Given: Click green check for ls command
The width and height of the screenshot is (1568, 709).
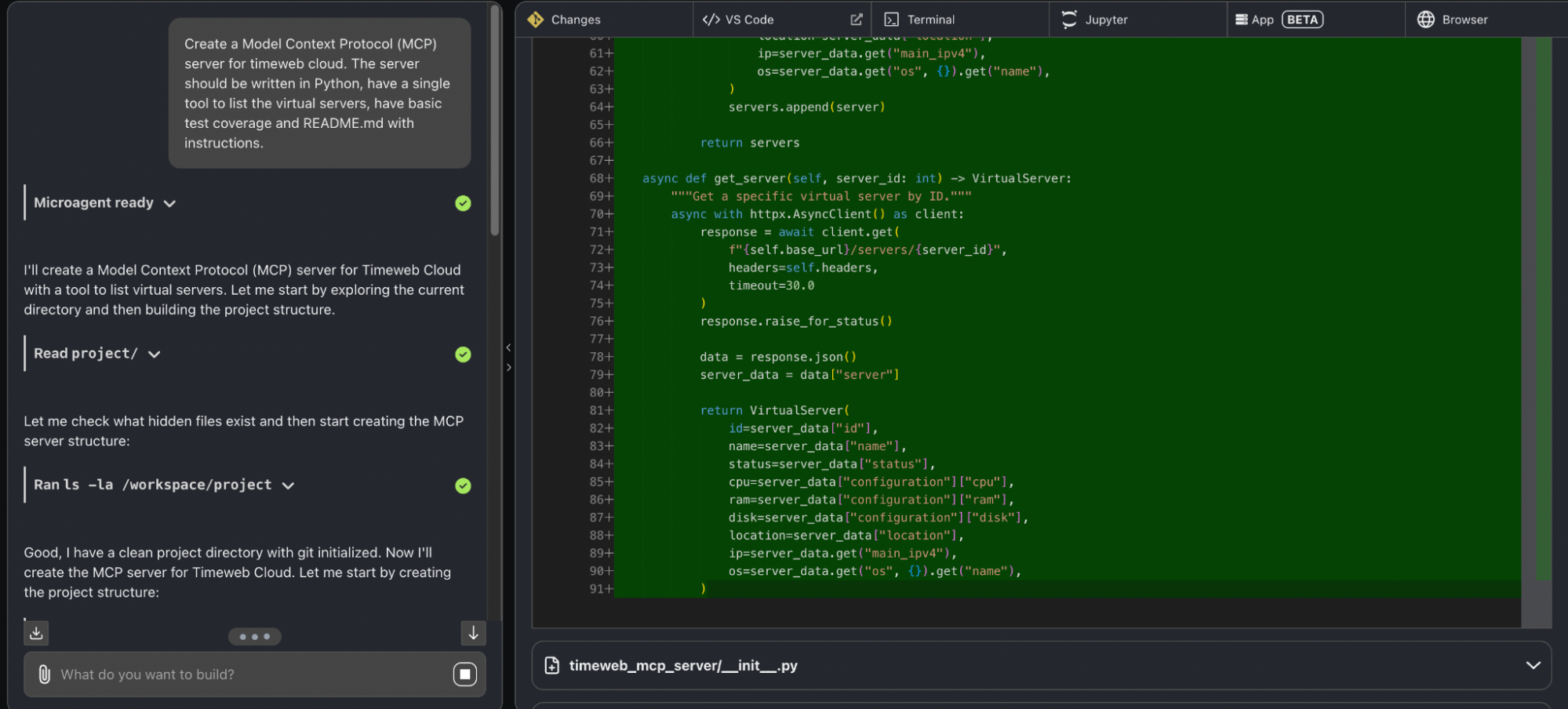Looking at the screenshot, I should [x=464, y=485].
